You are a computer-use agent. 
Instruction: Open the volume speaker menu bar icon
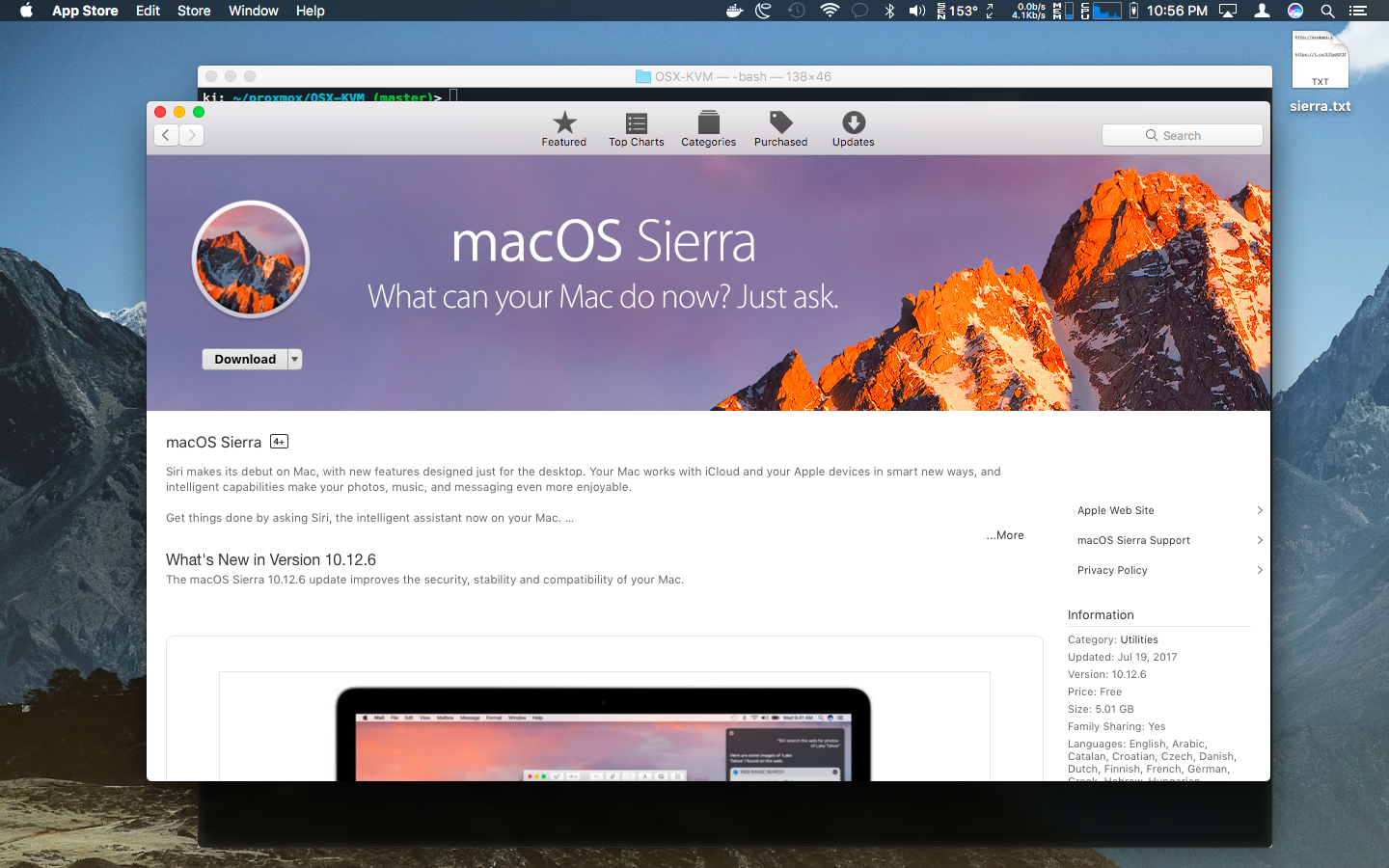coord(916,11)
